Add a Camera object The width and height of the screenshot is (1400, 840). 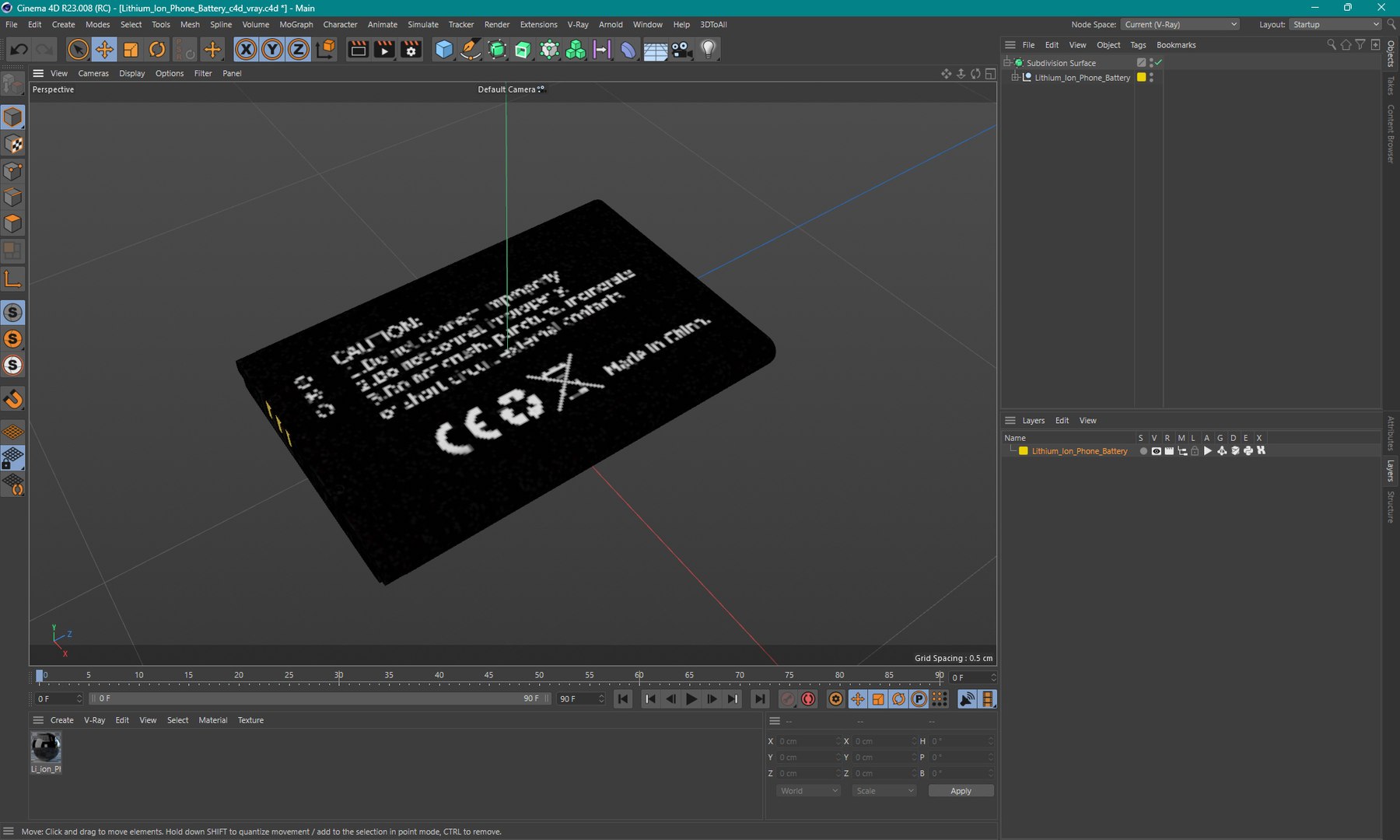[x=681, y=50]
